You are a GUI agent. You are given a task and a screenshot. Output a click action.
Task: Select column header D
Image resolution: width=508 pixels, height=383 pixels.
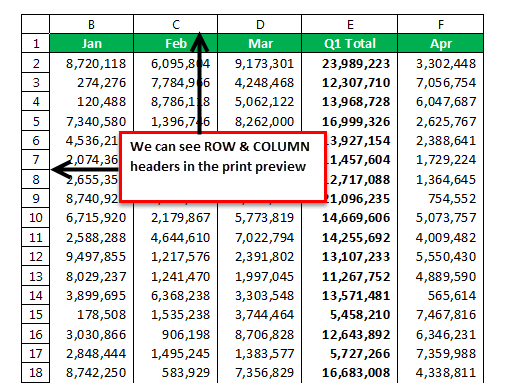tap(259, 24)
